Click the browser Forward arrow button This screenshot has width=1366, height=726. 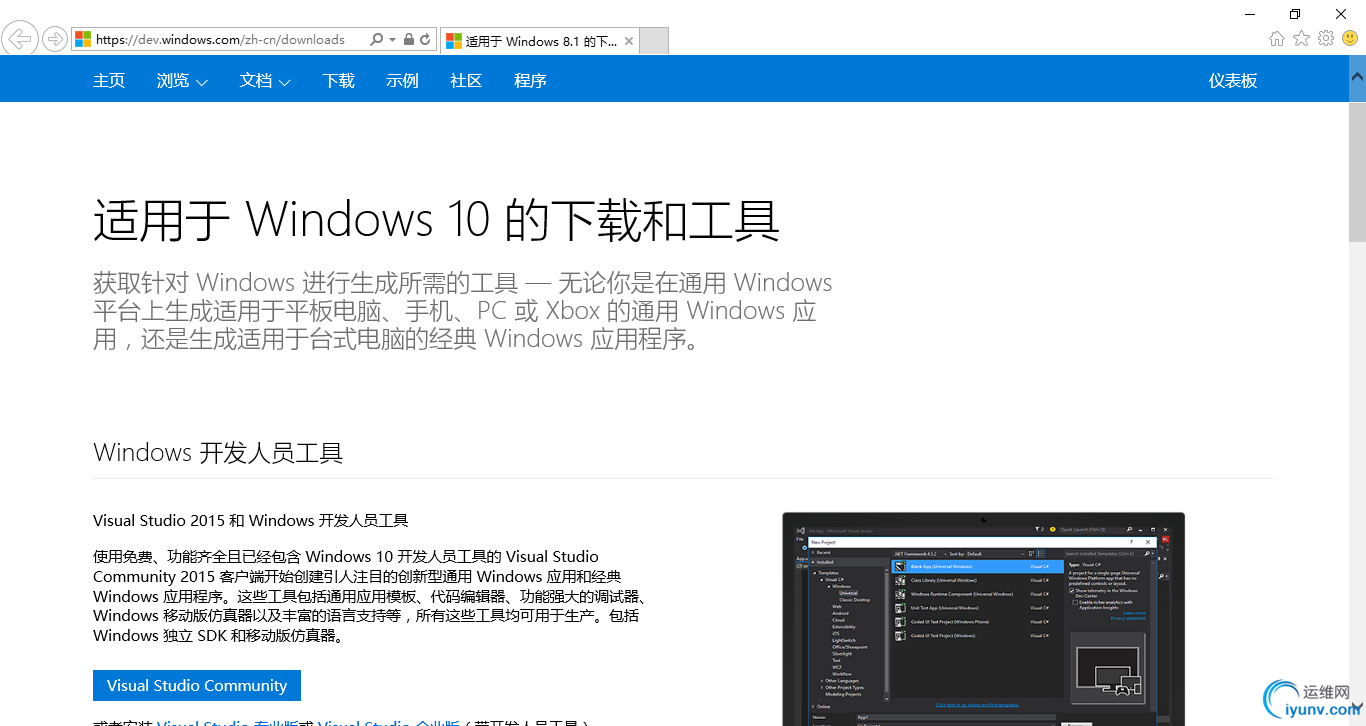click(55, 40)
